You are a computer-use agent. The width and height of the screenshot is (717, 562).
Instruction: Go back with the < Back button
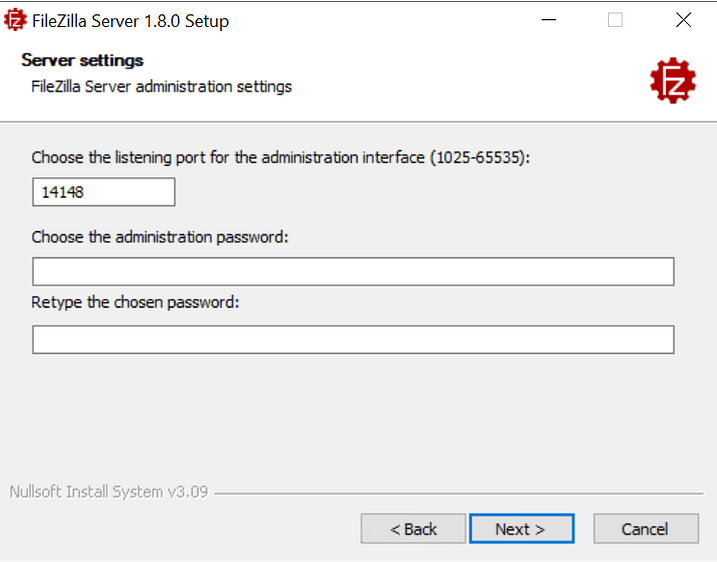(x=413, y=529)
